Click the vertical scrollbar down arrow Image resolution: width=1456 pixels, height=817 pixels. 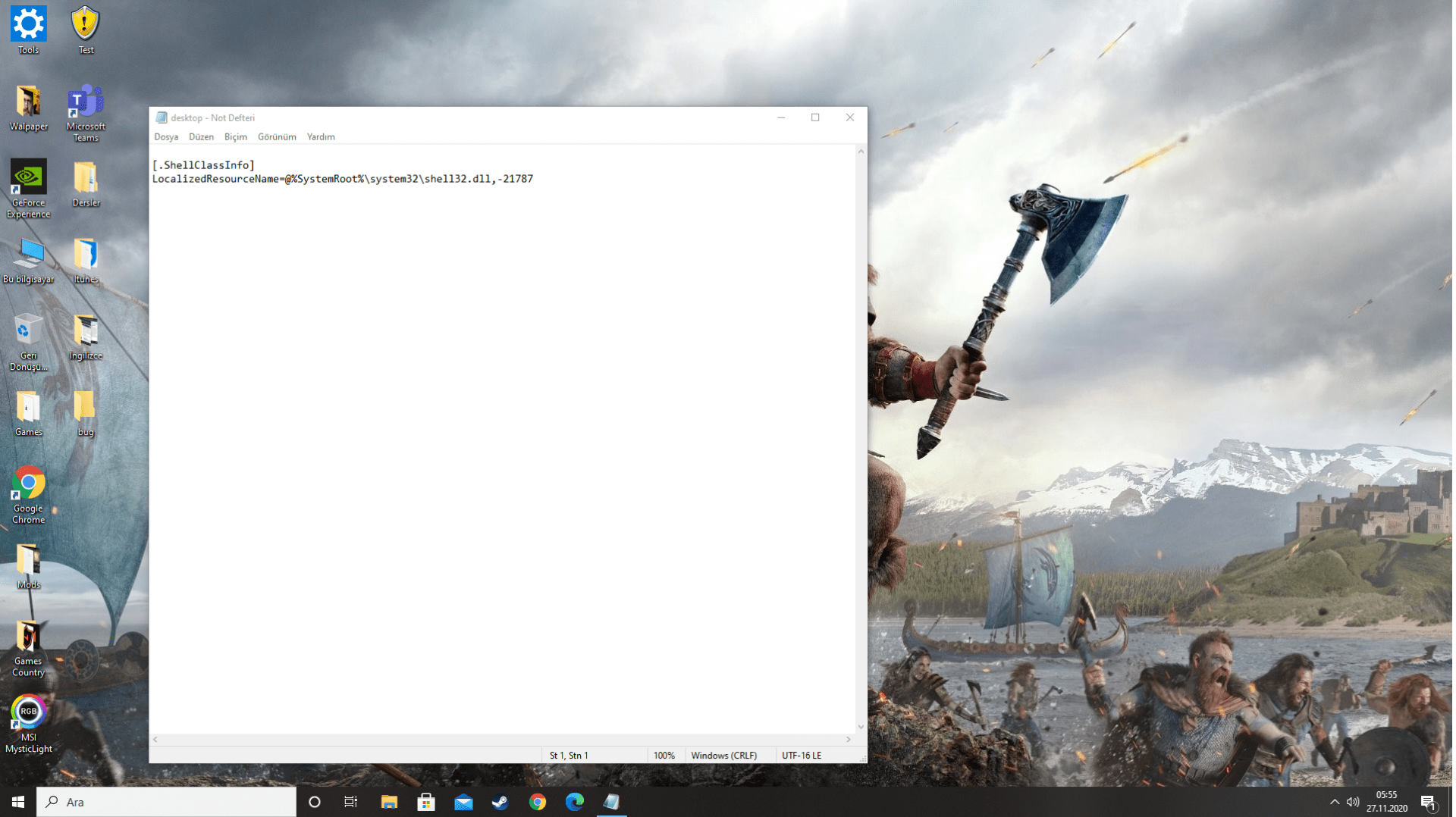tap(861, 727)
